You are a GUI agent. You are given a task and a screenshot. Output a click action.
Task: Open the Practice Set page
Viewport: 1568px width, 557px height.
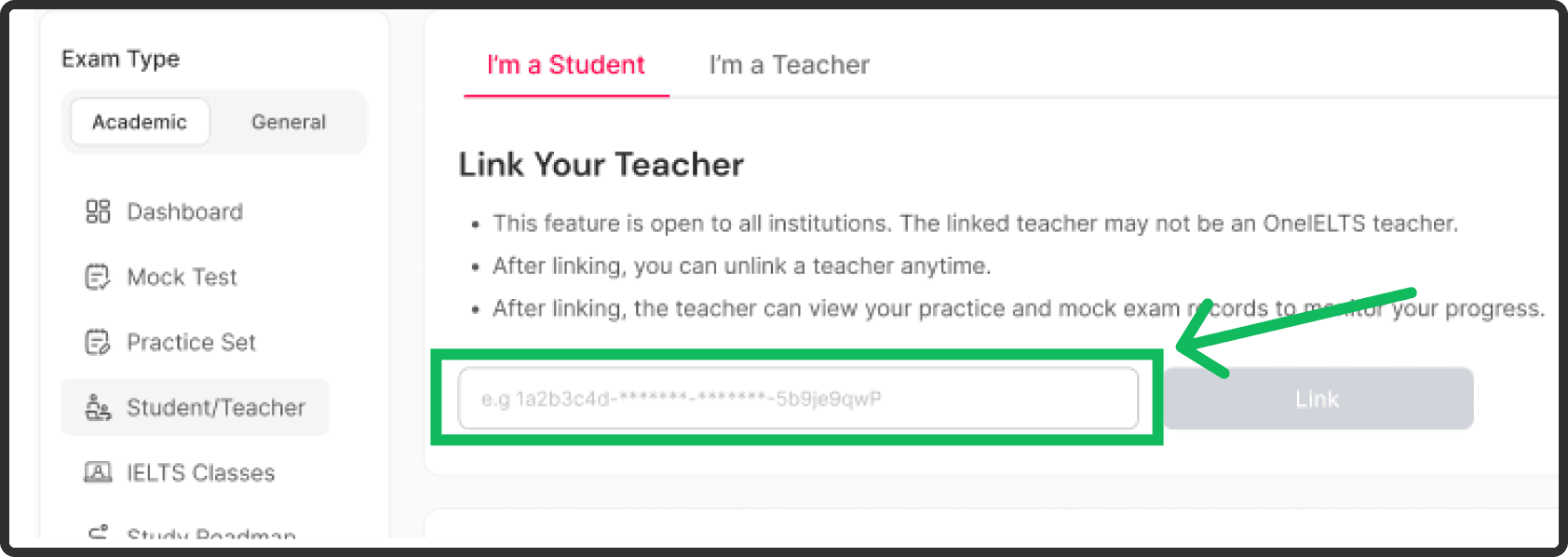pyautogui.click(x=191, y=342)
